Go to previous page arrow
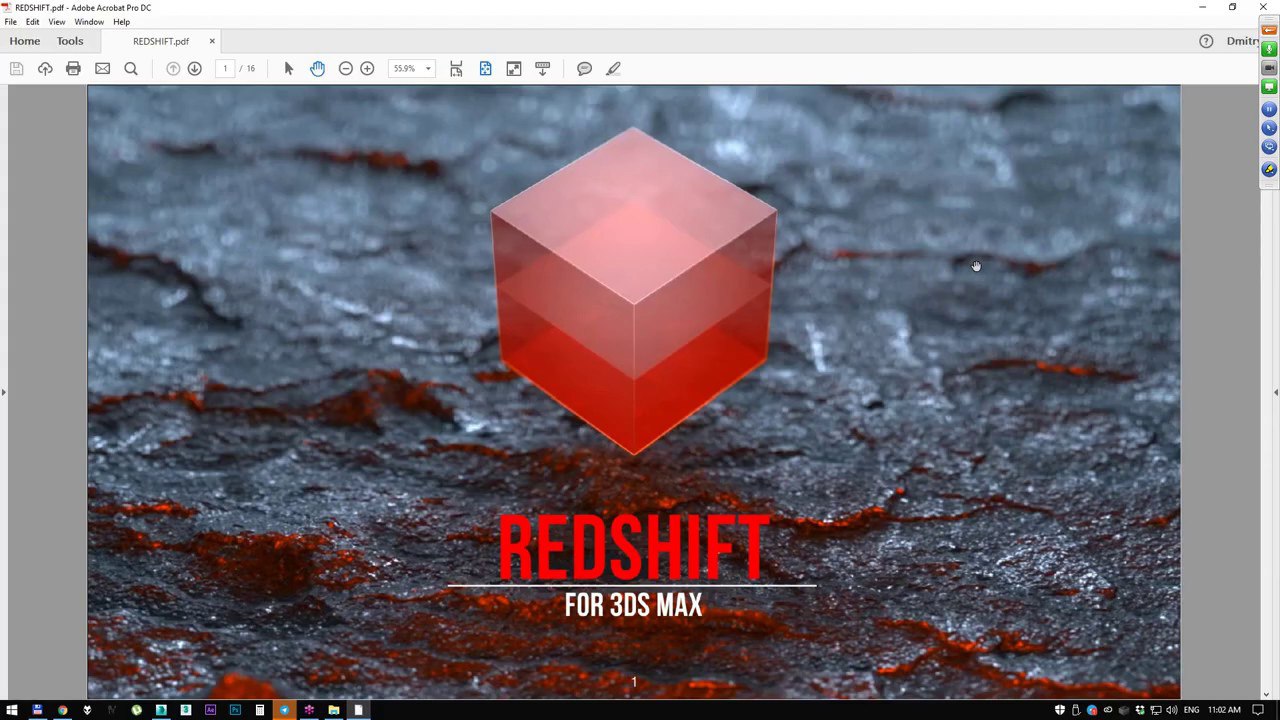The image size is (1280, 720). pyautogui.click(x=173, y=68)
